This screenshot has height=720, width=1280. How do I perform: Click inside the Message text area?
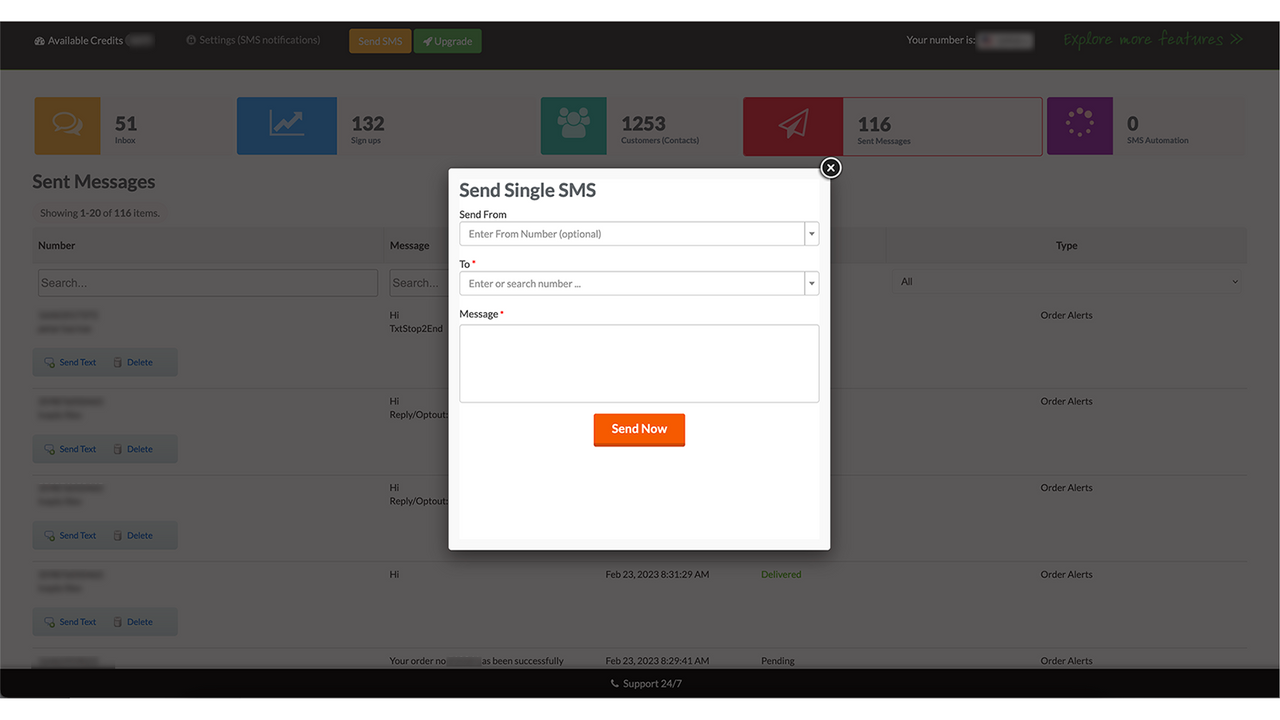(x=639, y=362)
